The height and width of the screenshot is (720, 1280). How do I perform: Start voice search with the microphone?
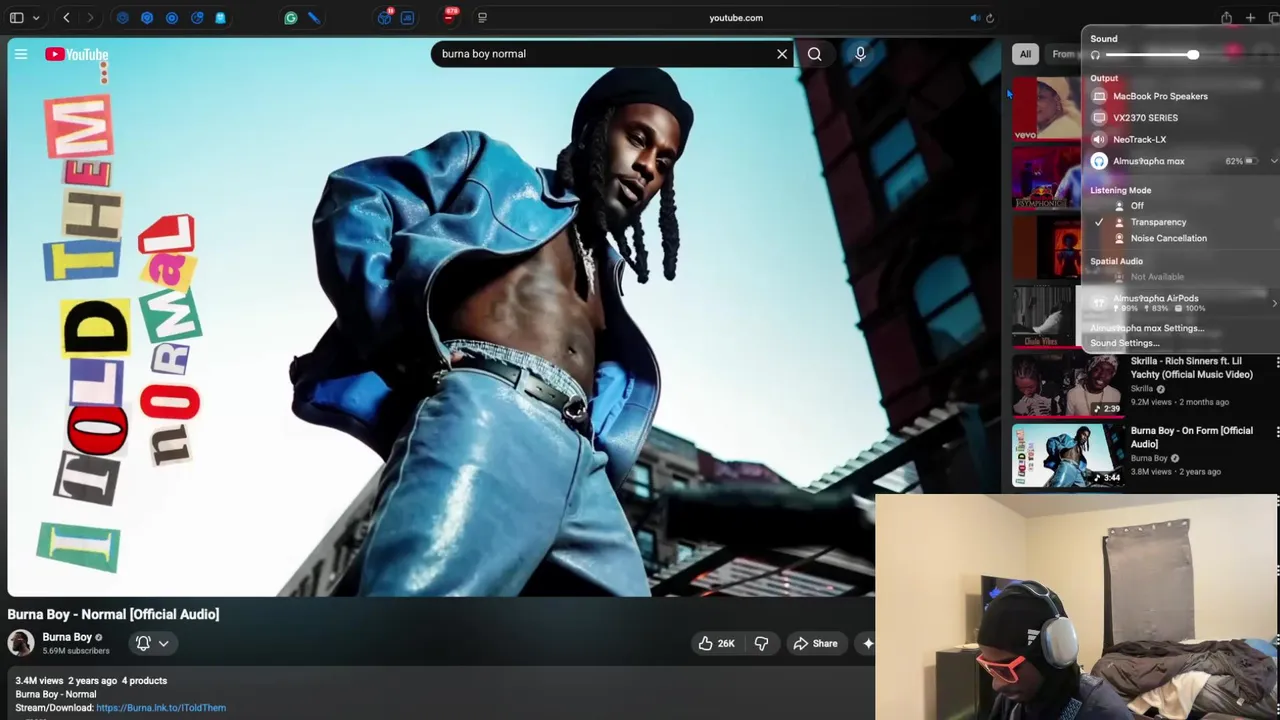pos(860,54)
